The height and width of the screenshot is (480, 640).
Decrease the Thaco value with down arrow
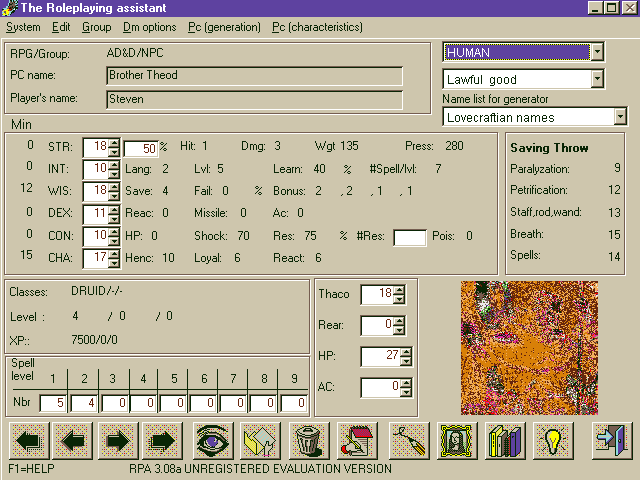tap(400, 299)
